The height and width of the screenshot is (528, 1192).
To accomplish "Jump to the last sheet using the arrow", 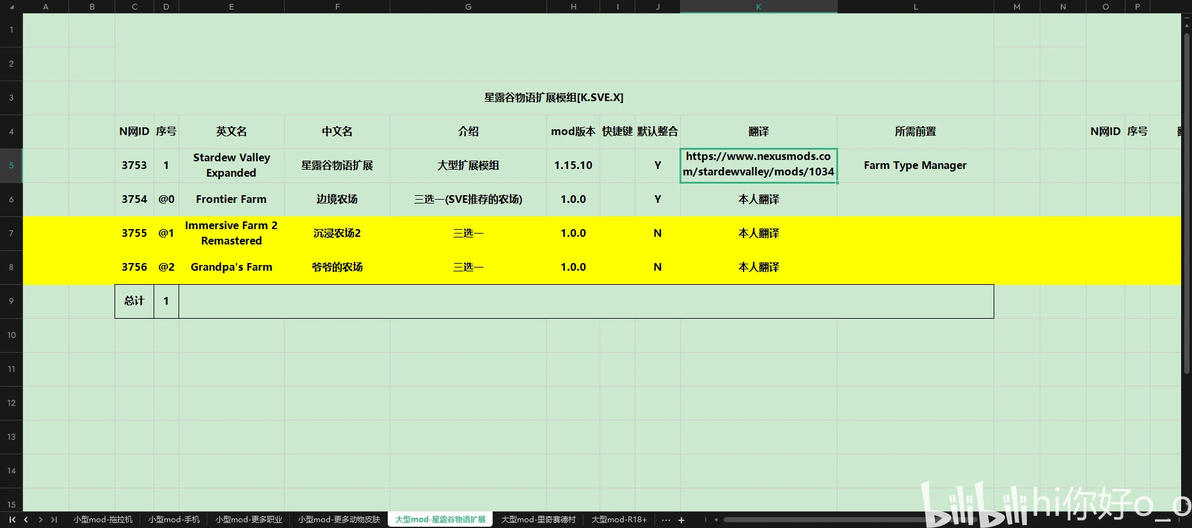I will [x=53, y=520].
